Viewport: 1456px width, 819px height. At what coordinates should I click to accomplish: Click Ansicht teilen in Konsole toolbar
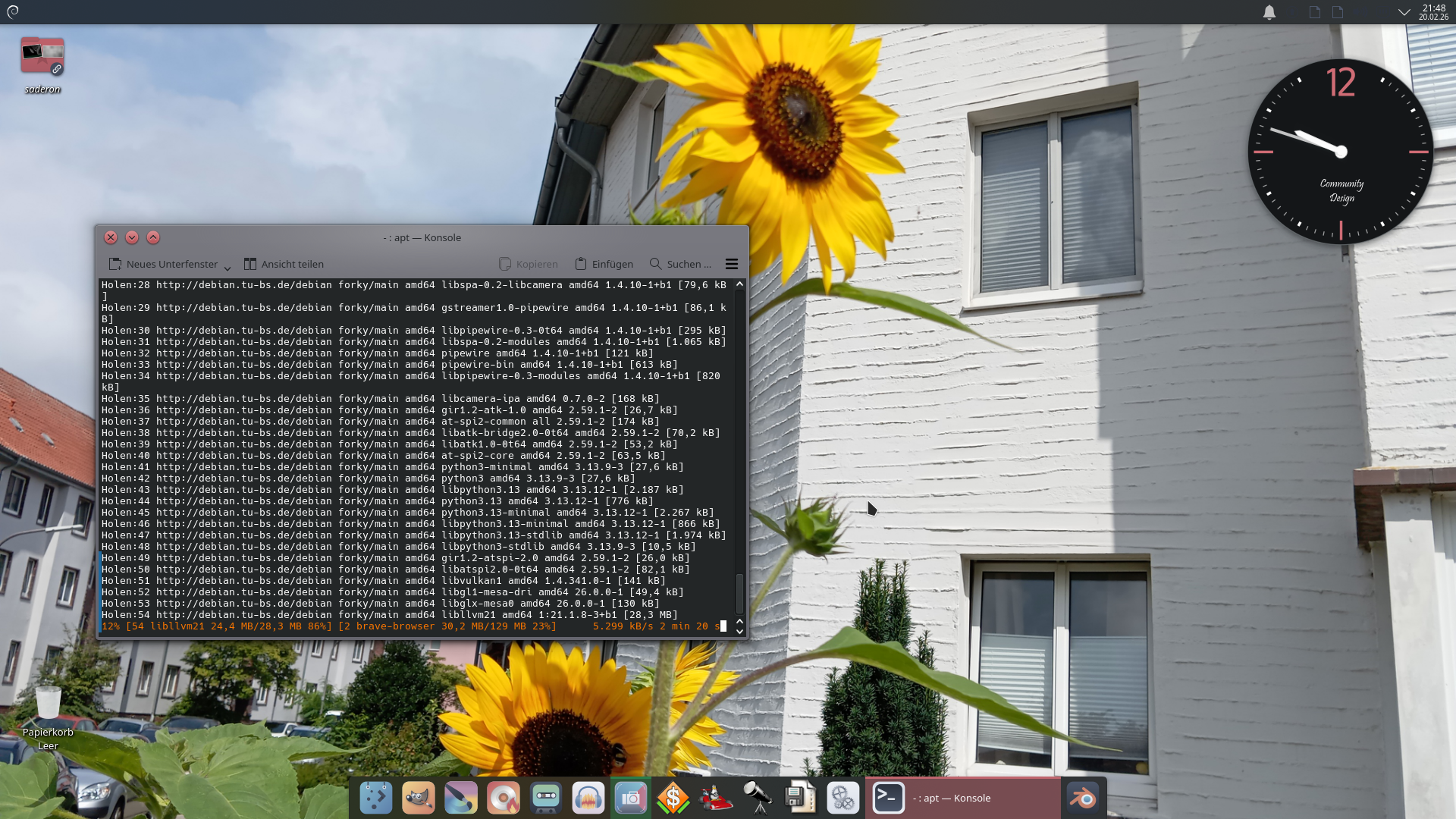(284, 264)
